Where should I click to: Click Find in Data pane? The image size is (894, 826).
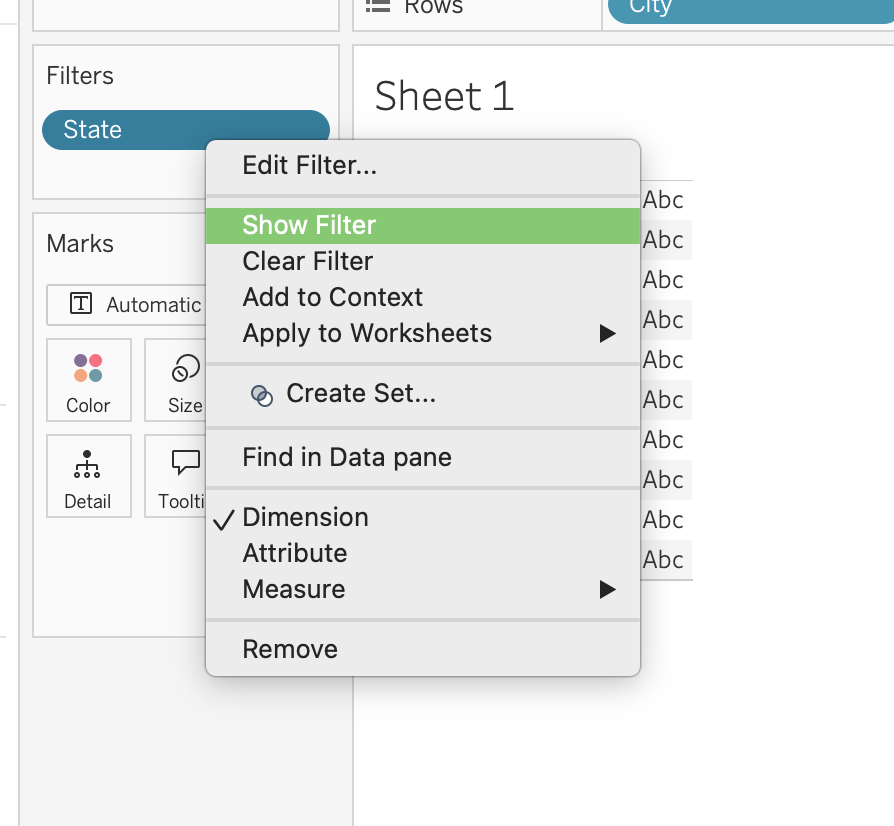pyautogui.click(x=346, y=457)
